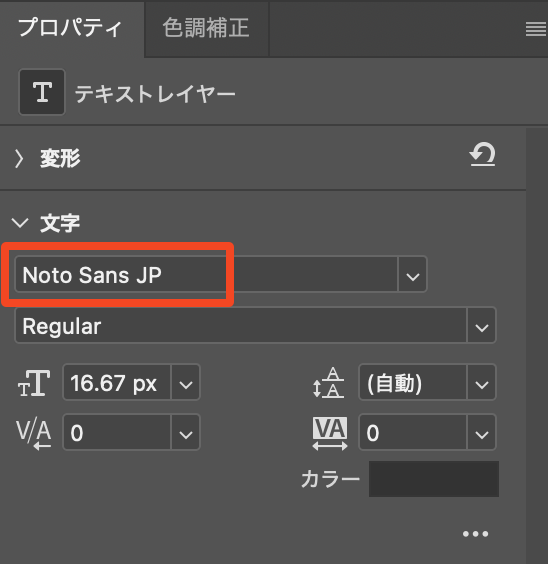Open the kerning value dropdown arrow

(x=186, y=432)
